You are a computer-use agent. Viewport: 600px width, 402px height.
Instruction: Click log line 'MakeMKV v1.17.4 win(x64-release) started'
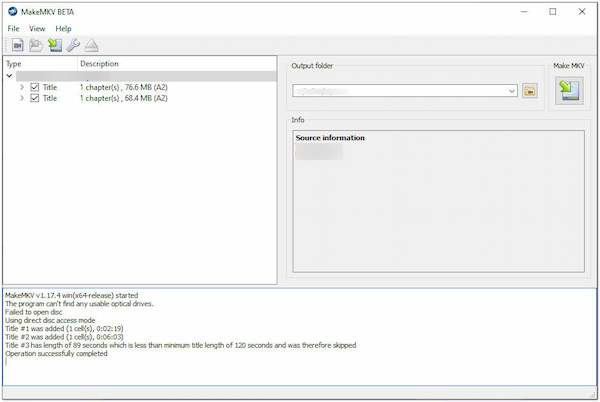[x=72, y=295]
